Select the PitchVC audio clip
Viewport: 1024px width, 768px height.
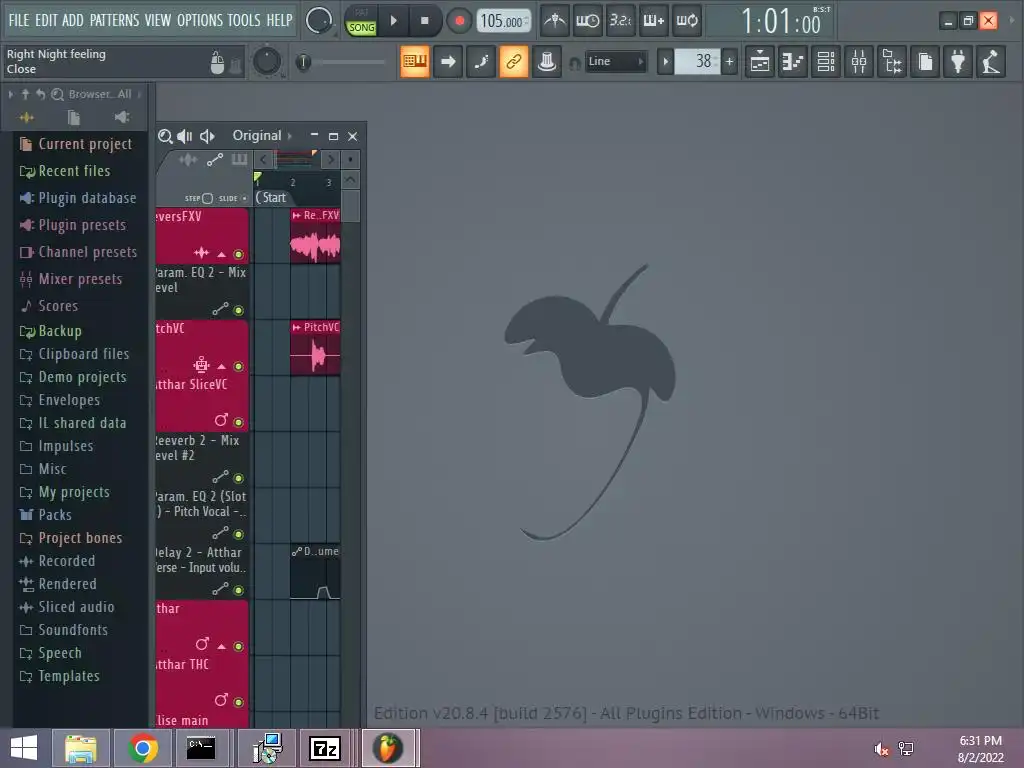pos(315,347)
